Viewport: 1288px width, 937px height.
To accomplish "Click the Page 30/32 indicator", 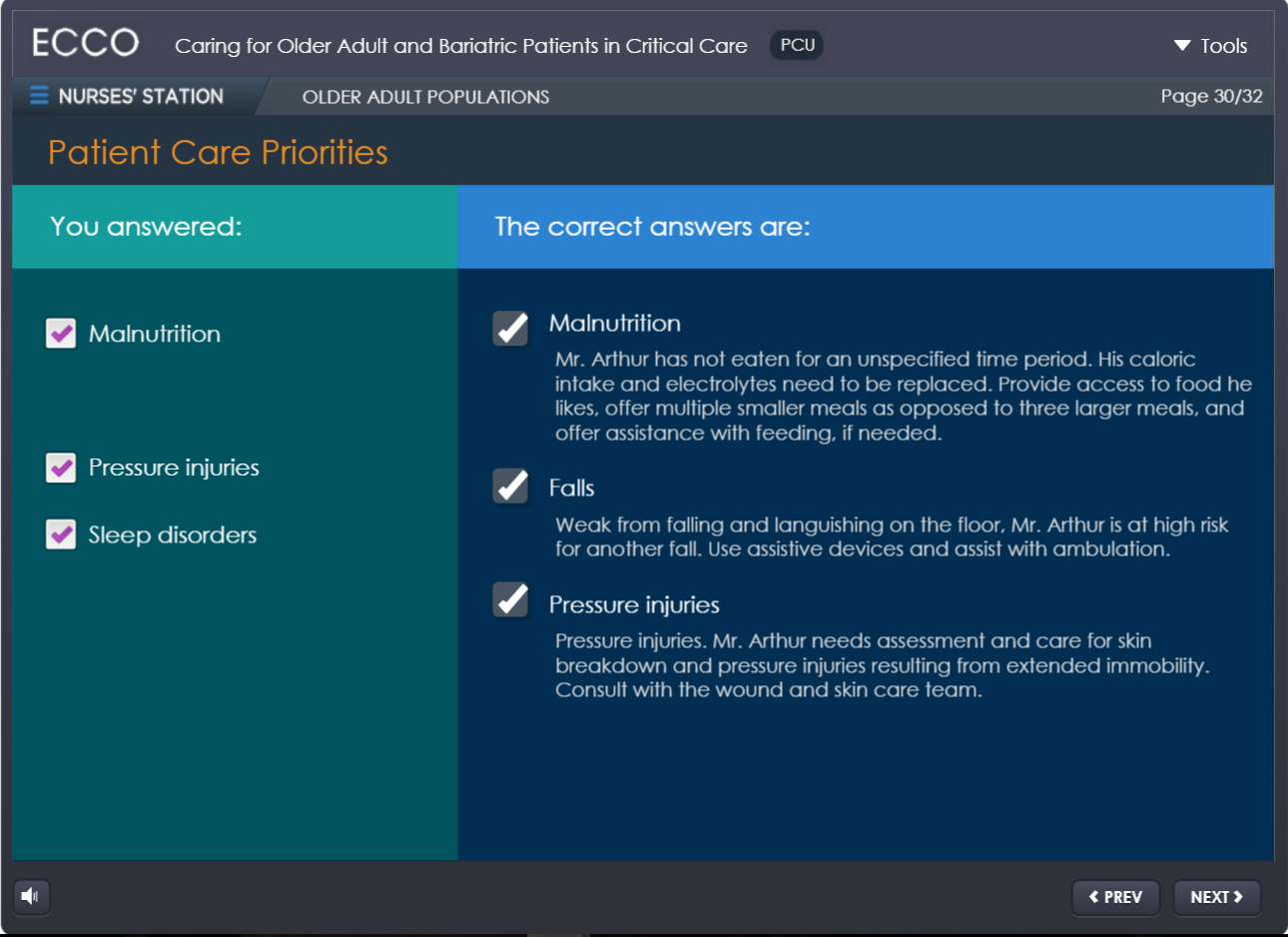I will click(x=1211, y=96).
